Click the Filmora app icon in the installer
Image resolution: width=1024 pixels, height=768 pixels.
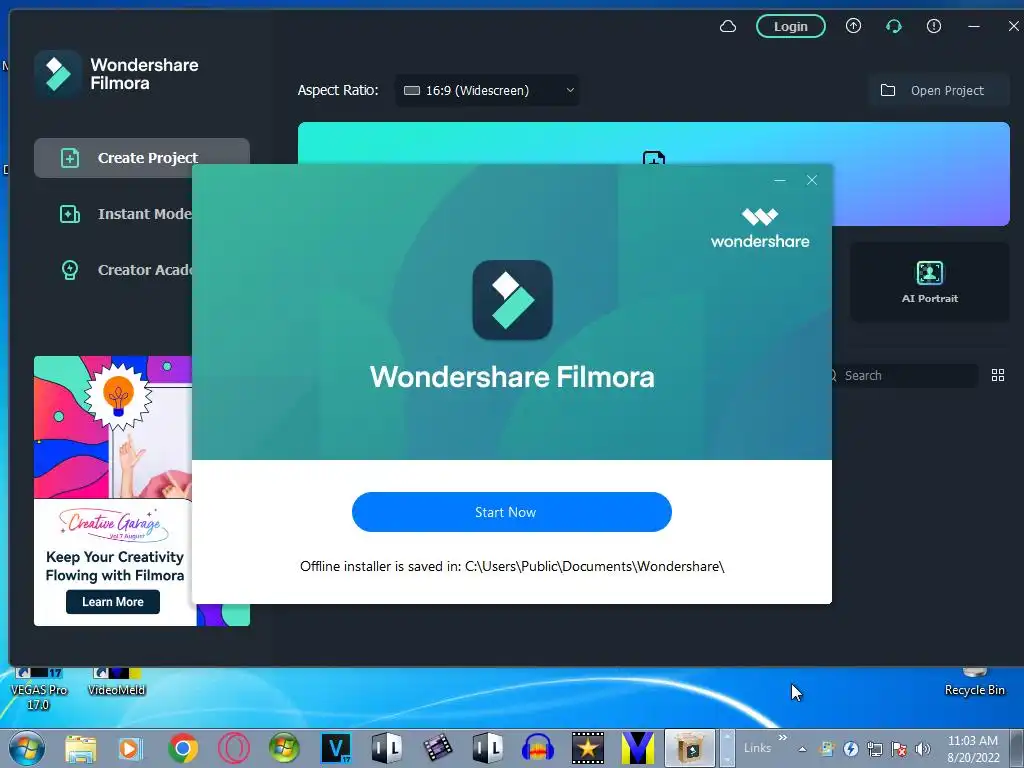click(513, 300)
